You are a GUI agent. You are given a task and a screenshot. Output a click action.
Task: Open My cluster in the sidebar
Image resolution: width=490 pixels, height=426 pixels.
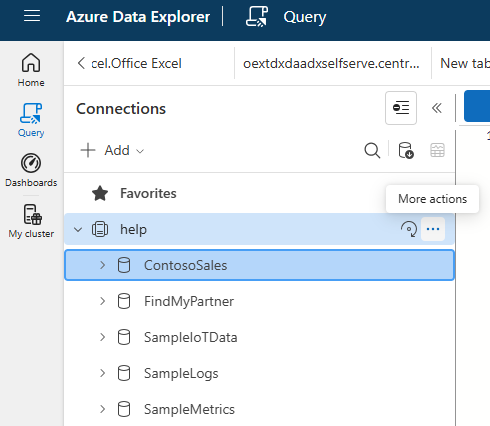[31, 221]
